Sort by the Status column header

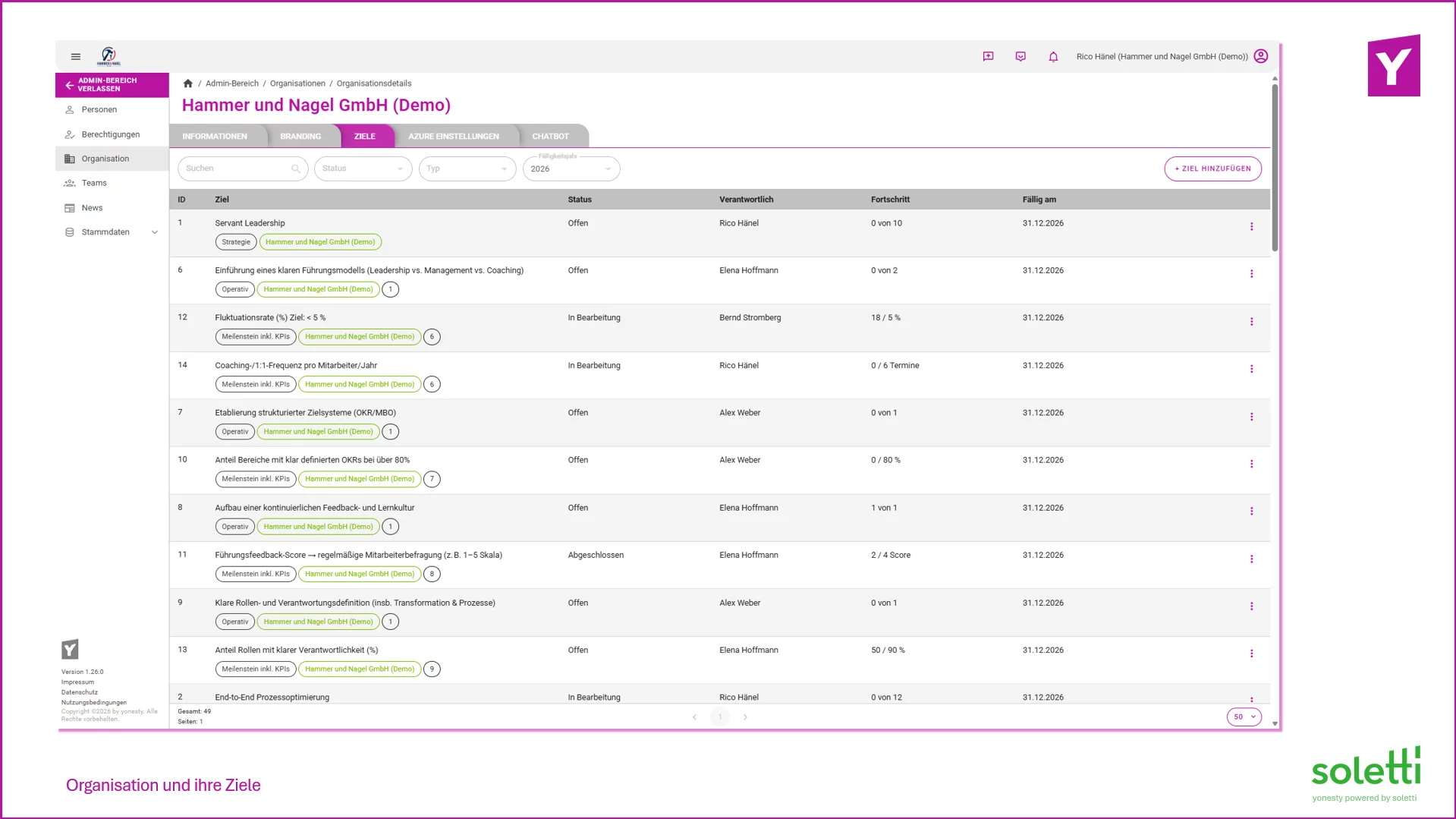[x=580, y=200]
